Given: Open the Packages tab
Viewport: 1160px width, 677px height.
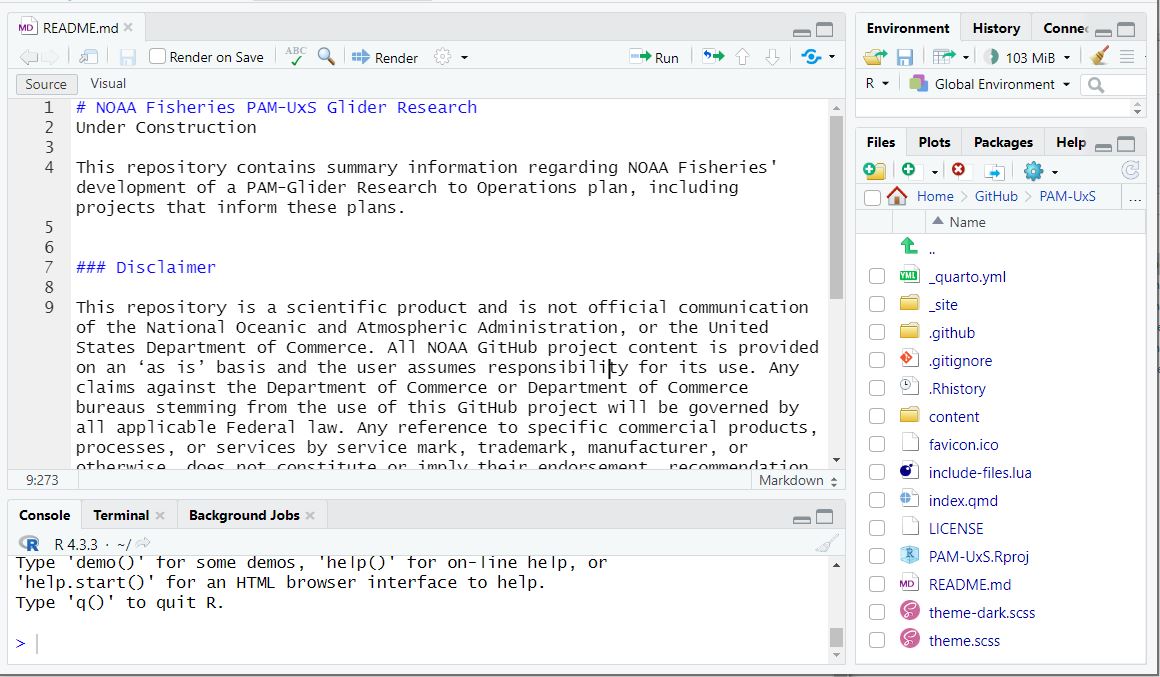Looking at the screenshot, I should [x=1002, y=142].
